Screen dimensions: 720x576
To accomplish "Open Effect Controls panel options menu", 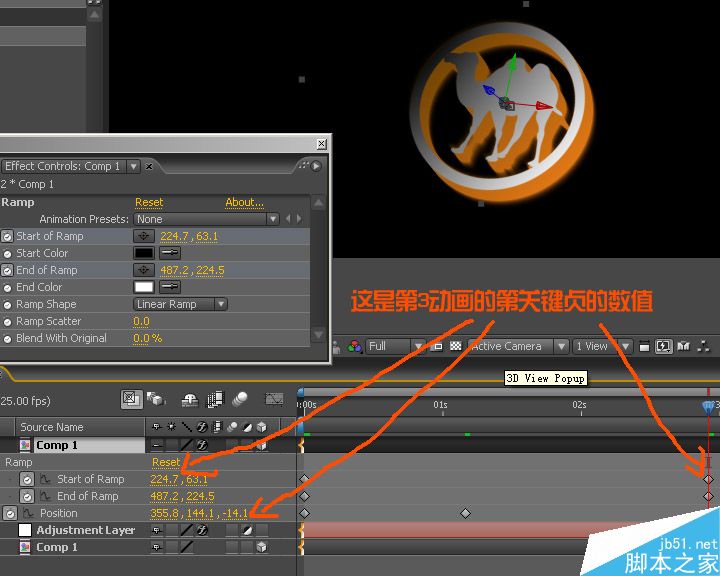I will point(316,166).
